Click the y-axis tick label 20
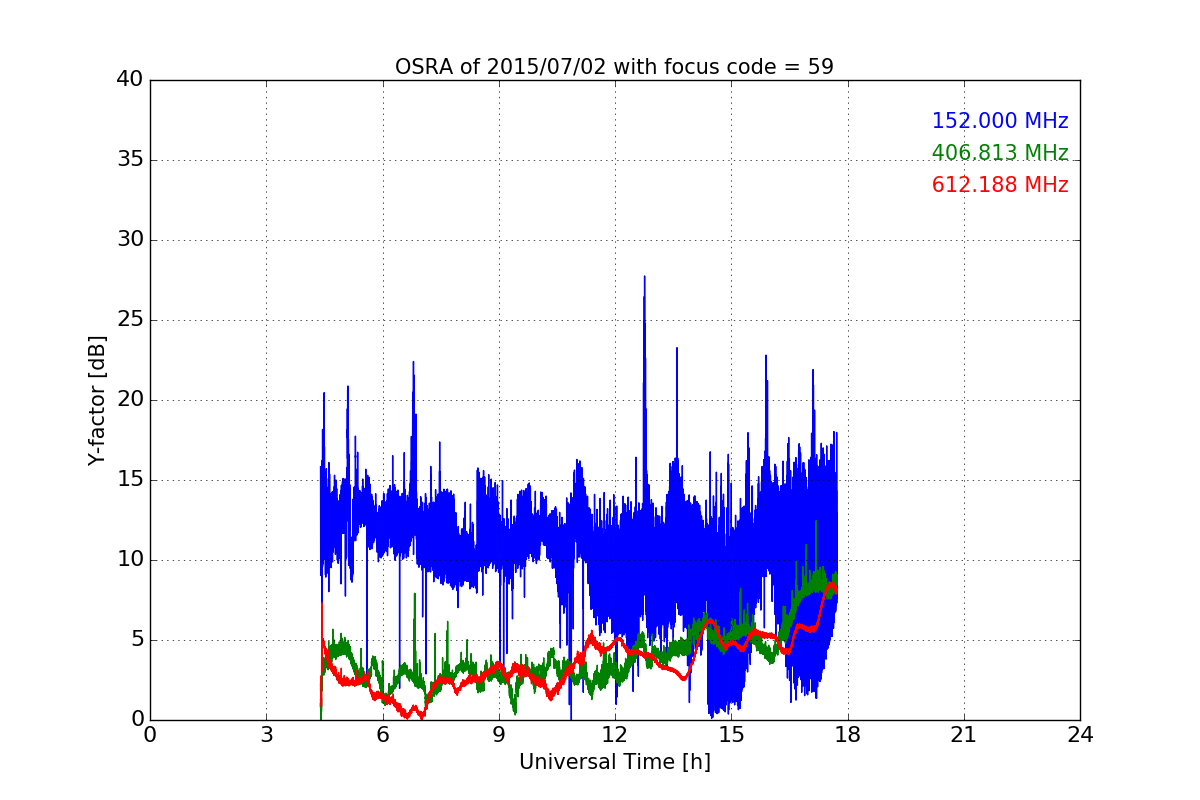 pos(130,400)
